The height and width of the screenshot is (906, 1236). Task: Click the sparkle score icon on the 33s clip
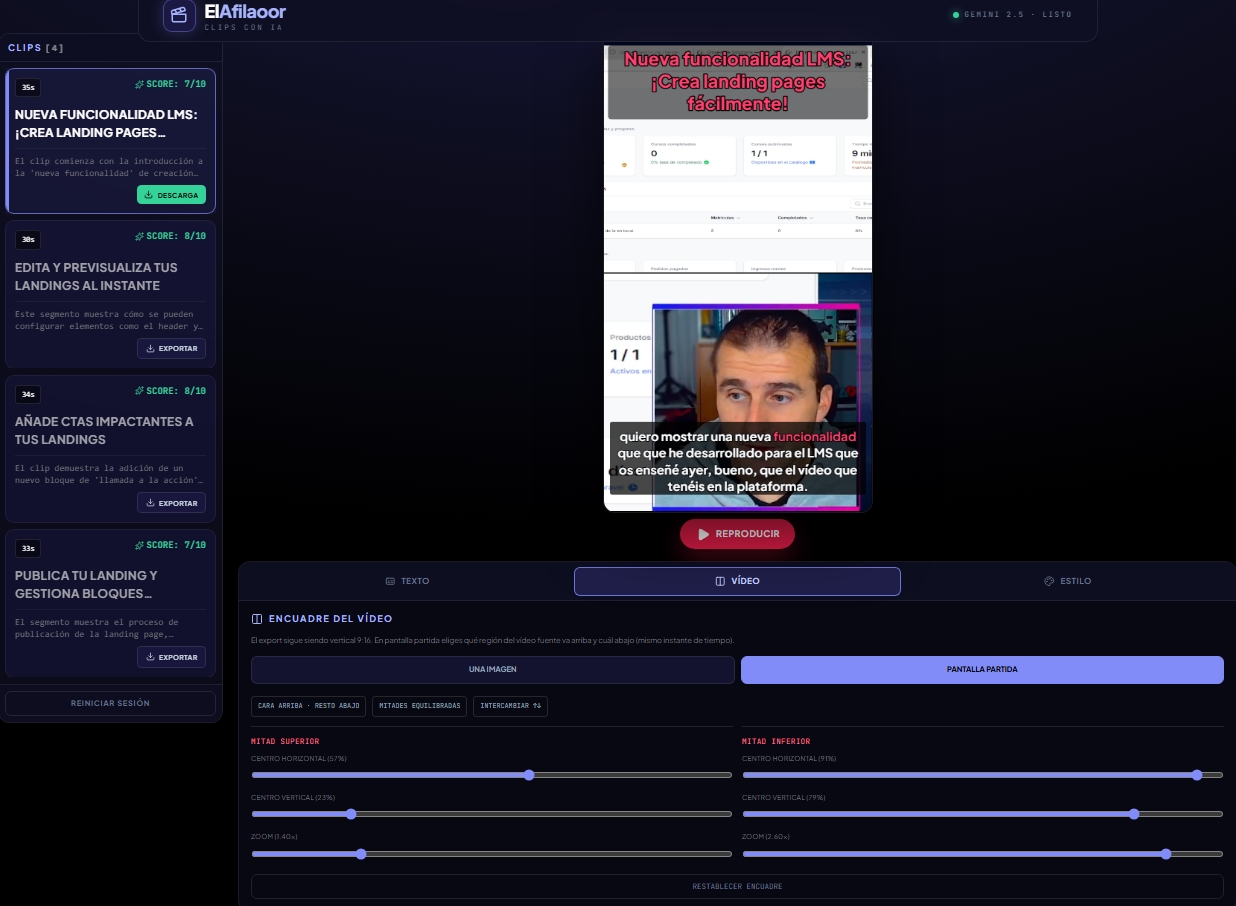click(140, 545)
